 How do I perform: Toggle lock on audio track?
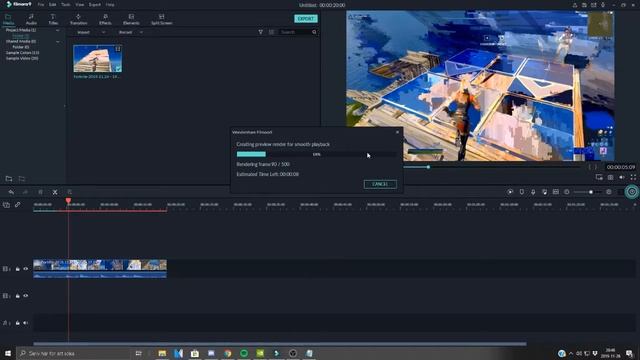(18, 323)
